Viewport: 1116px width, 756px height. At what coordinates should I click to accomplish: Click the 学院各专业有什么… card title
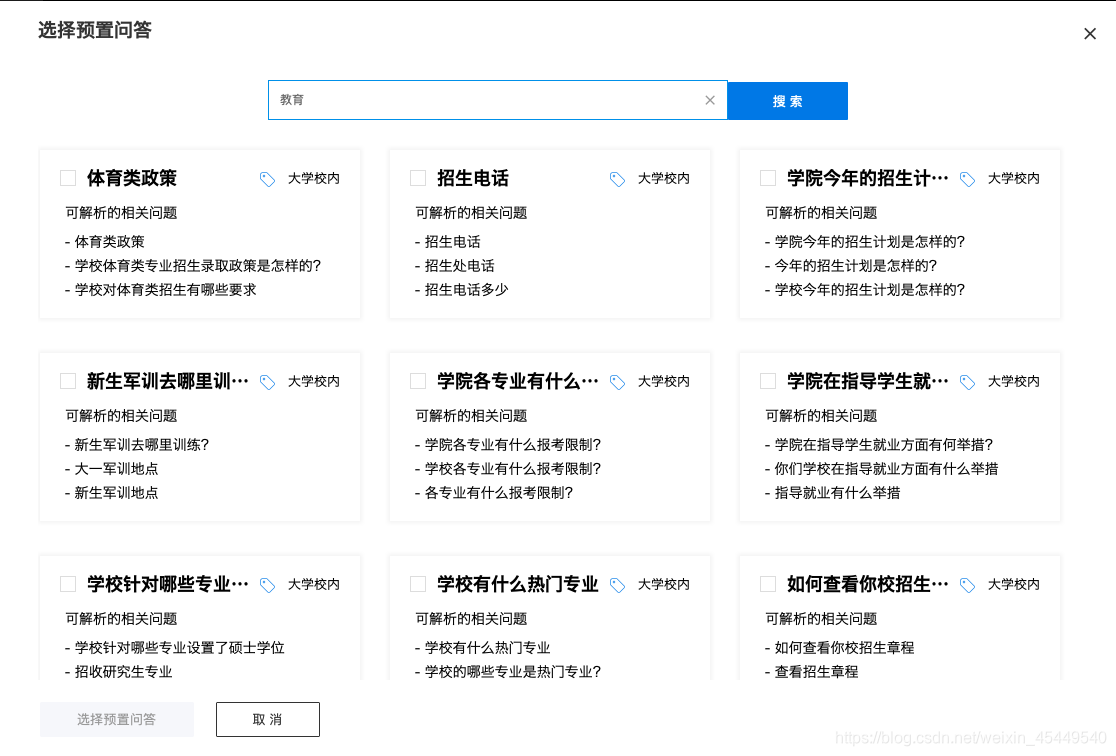(518, 381)
